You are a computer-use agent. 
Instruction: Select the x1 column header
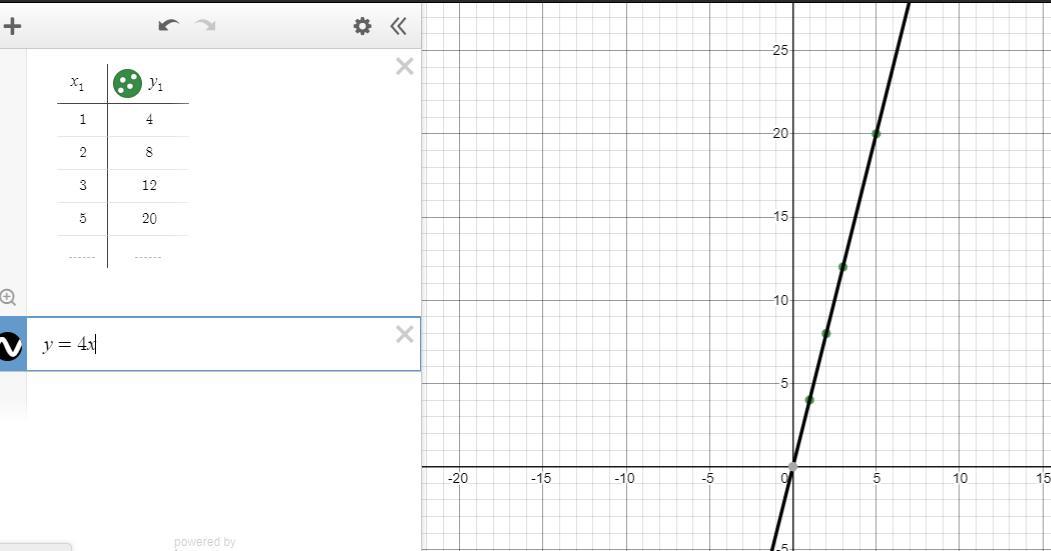click(x=78, y=83)
